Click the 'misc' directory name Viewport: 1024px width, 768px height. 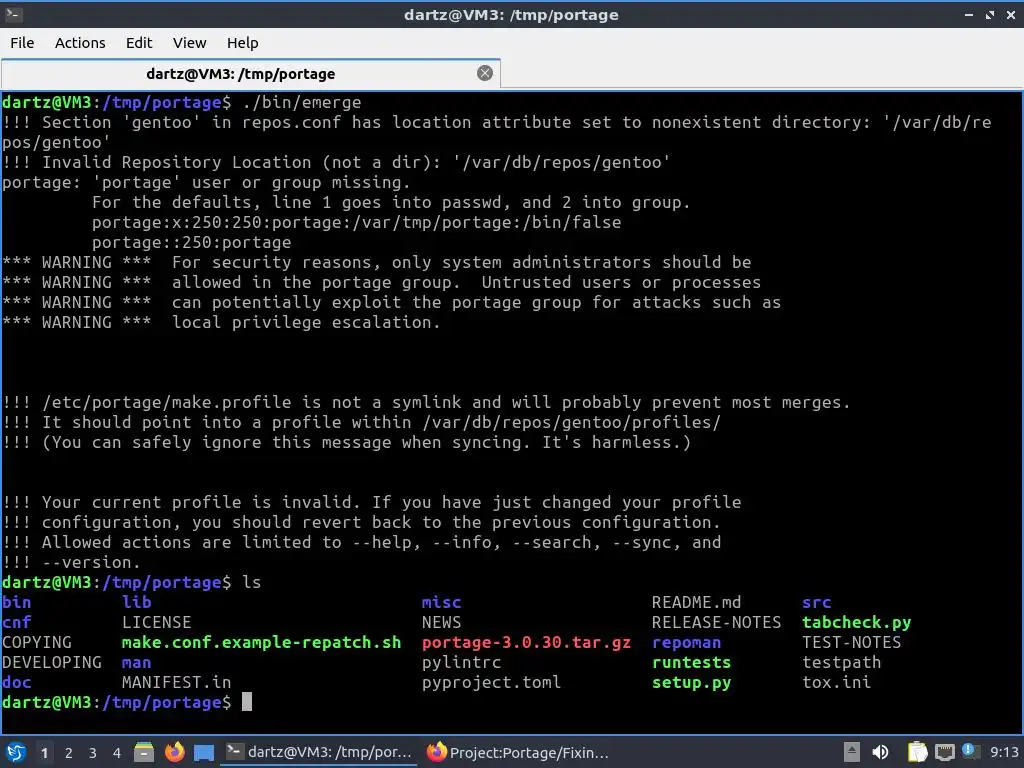441,602
